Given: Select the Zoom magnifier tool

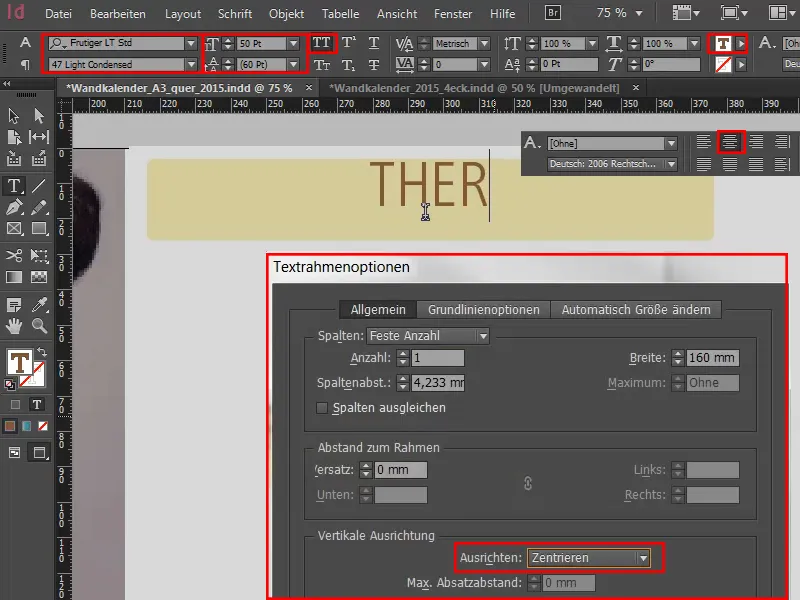Looking at the screenshot, I should pyautogui.click(x=39, y=326).
